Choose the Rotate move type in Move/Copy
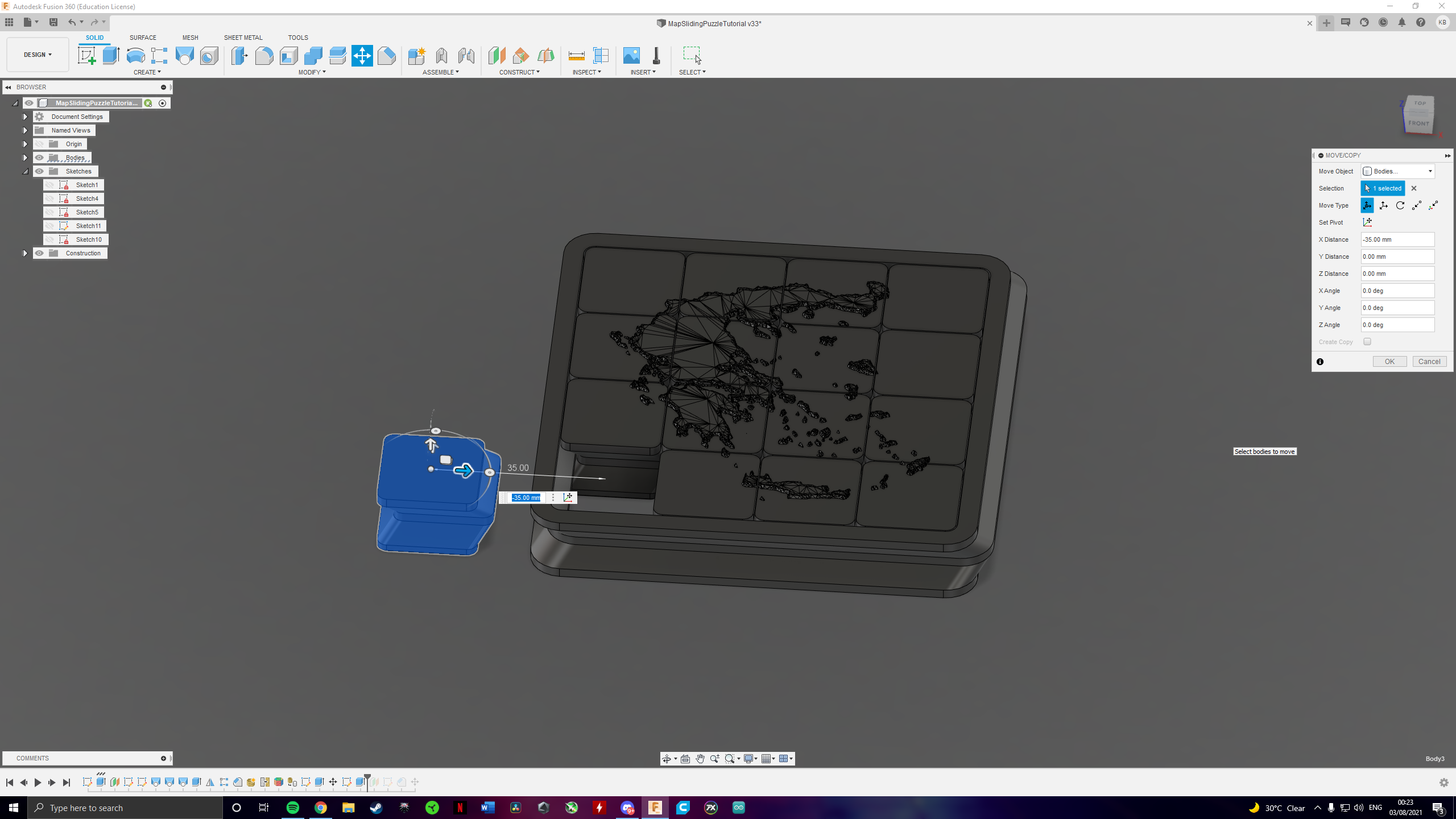The width and height of the screenshot is (1456, 819). pos(1400,205)
